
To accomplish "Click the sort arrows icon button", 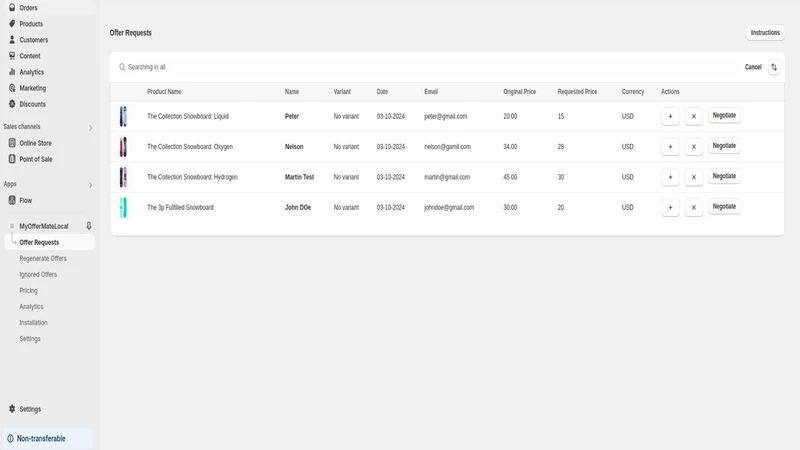I will [x=773, y=67].
